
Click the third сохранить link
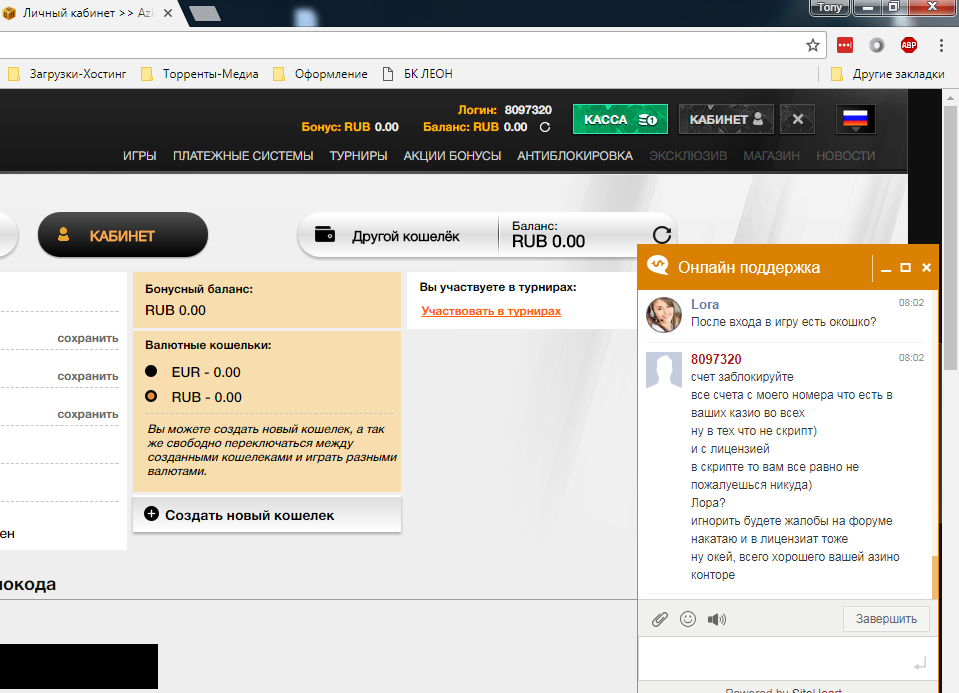tap(87, 414)
